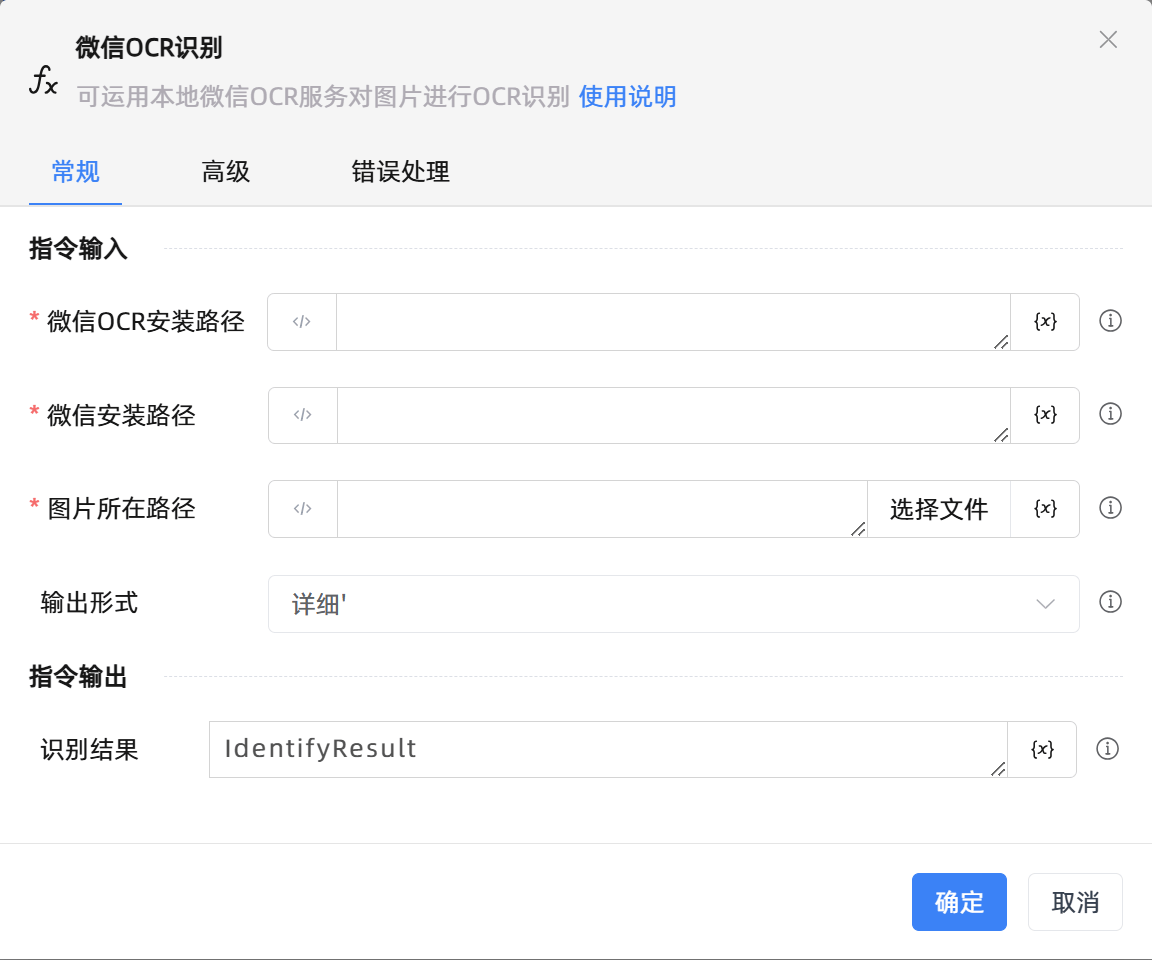This screenshot has width=1152, height=960.
Task: Click the fx function icon in header
Action: [43, 80]
